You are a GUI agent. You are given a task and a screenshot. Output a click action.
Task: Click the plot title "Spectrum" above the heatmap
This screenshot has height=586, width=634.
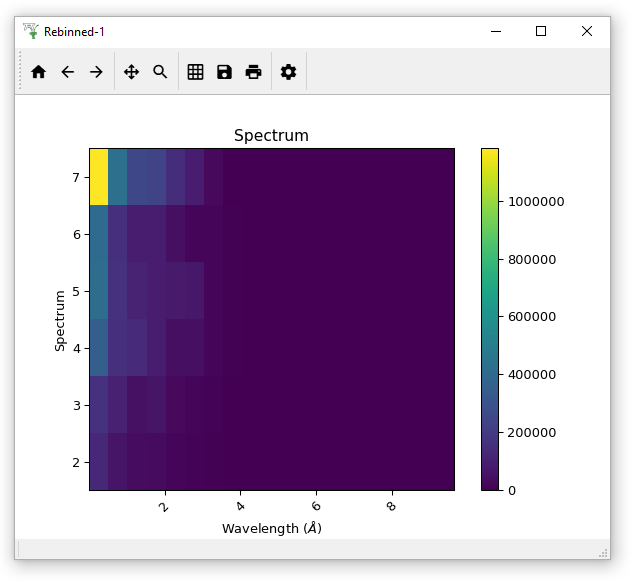271,135
